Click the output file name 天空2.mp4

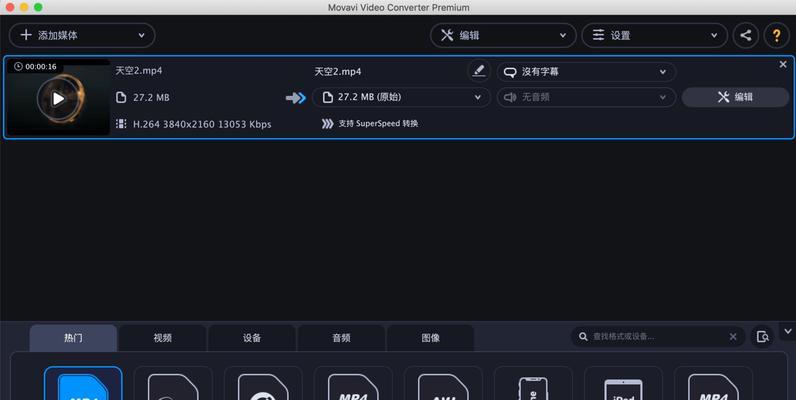click(338, 72)
